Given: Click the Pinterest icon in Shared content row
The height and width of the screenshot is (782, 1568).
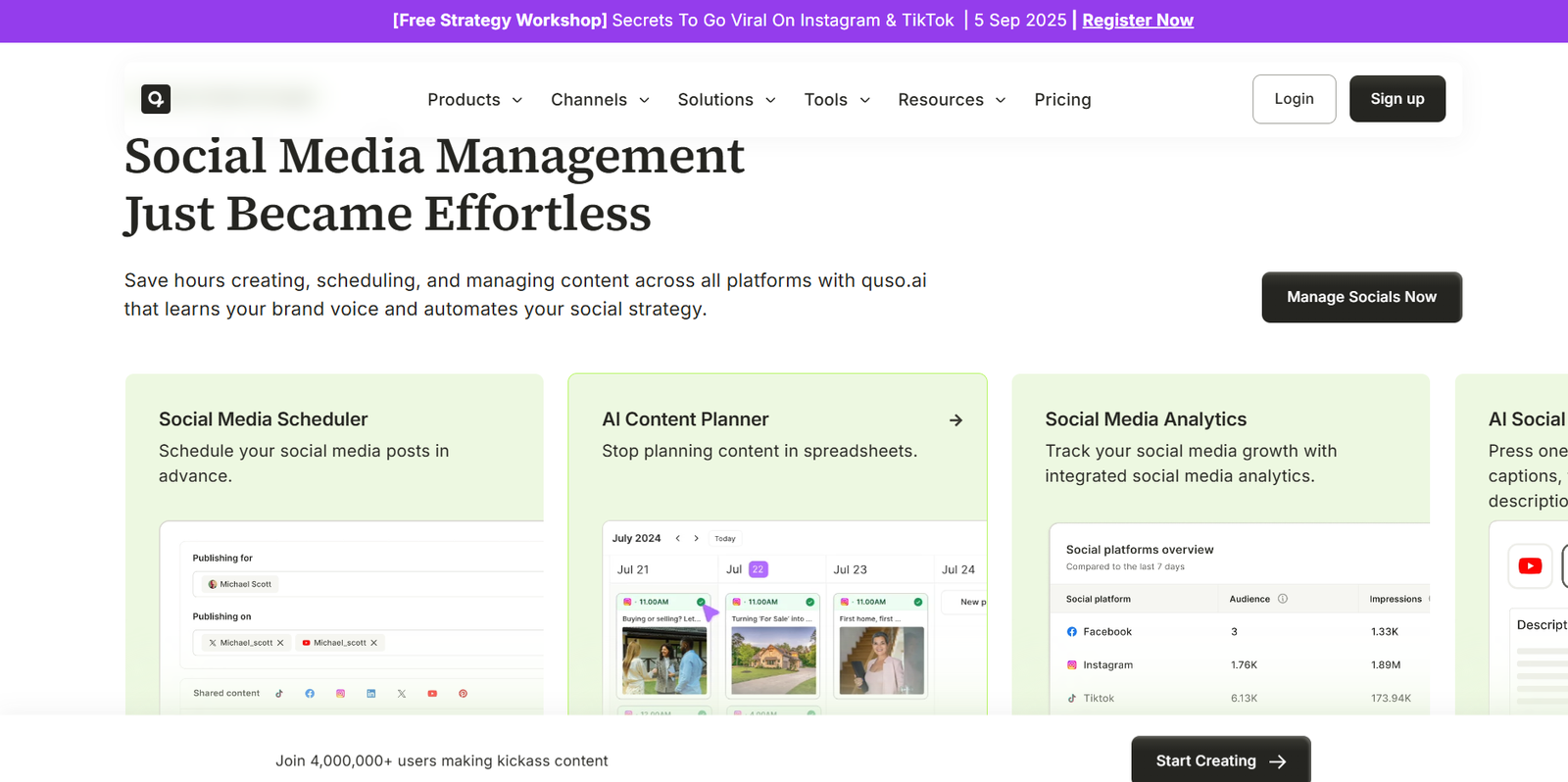Looking at the screenshot, I should (464, 693).
